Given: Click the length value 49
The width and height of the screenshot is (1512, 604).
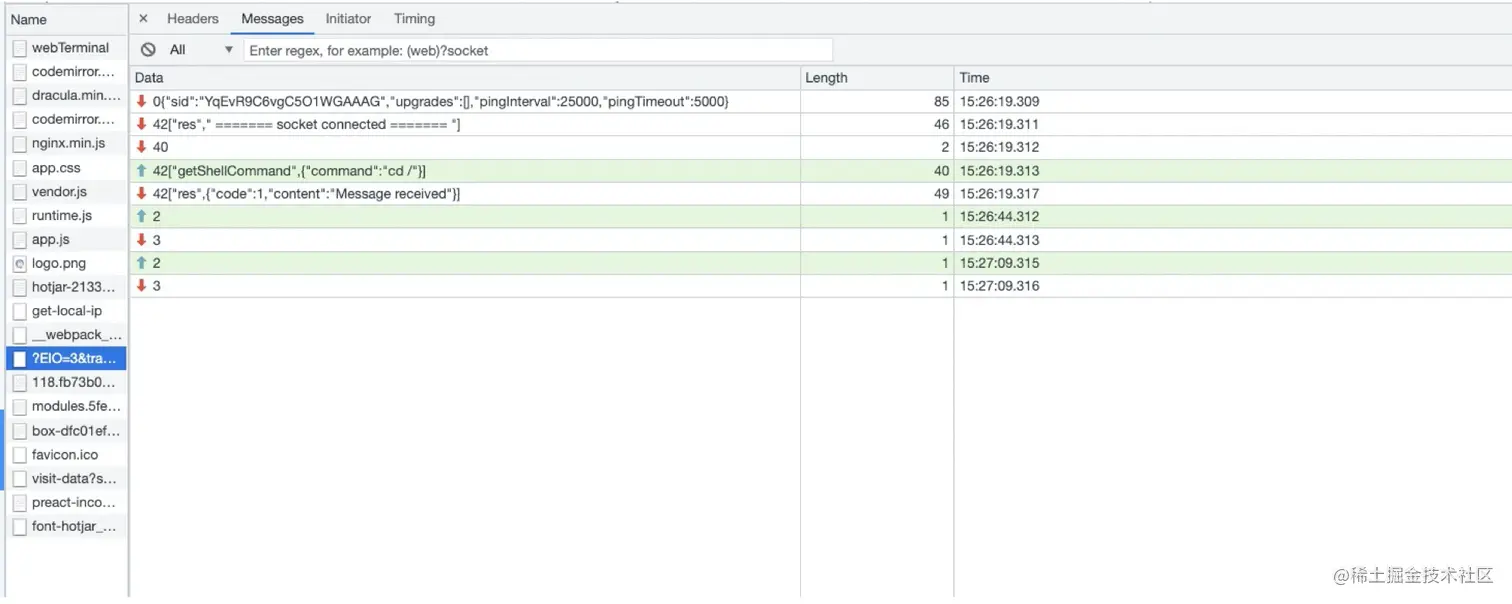Looking at the screenshot, I should point(941,194).
